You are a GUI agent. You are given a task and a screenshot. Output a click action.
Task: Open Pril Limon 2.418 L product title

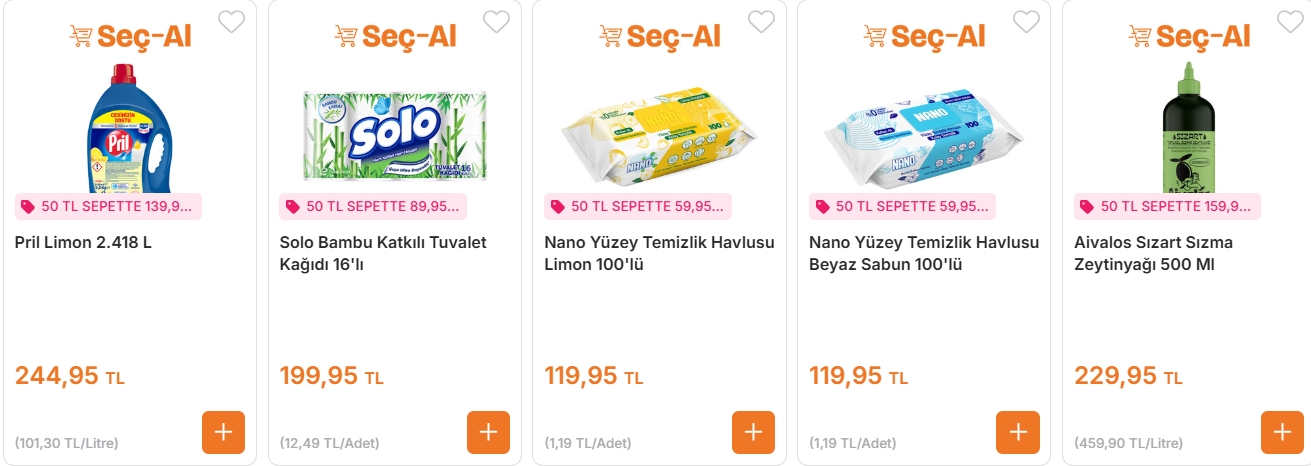click(x=83, y=243)
